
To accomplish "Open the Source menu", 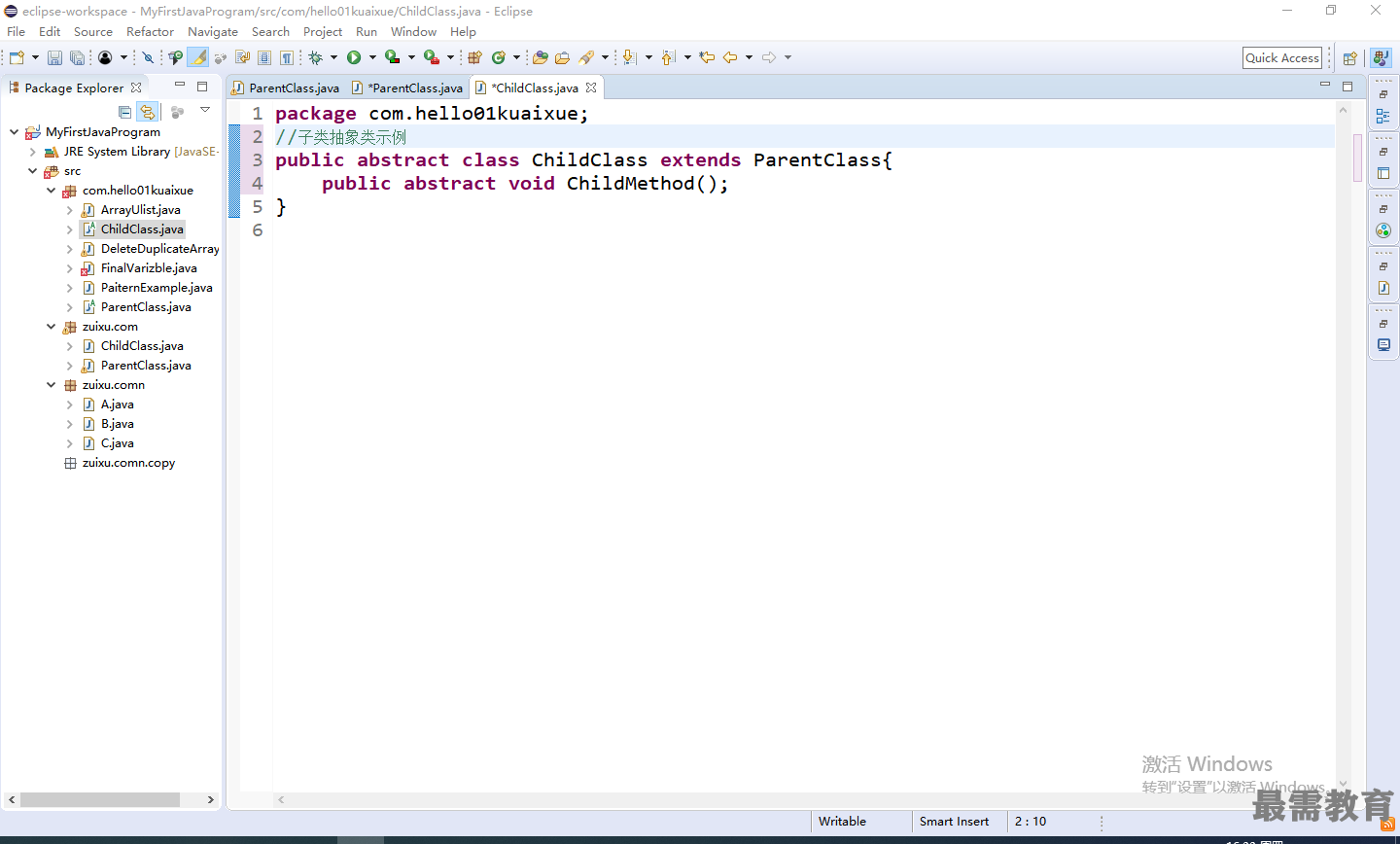I will 93,32.
